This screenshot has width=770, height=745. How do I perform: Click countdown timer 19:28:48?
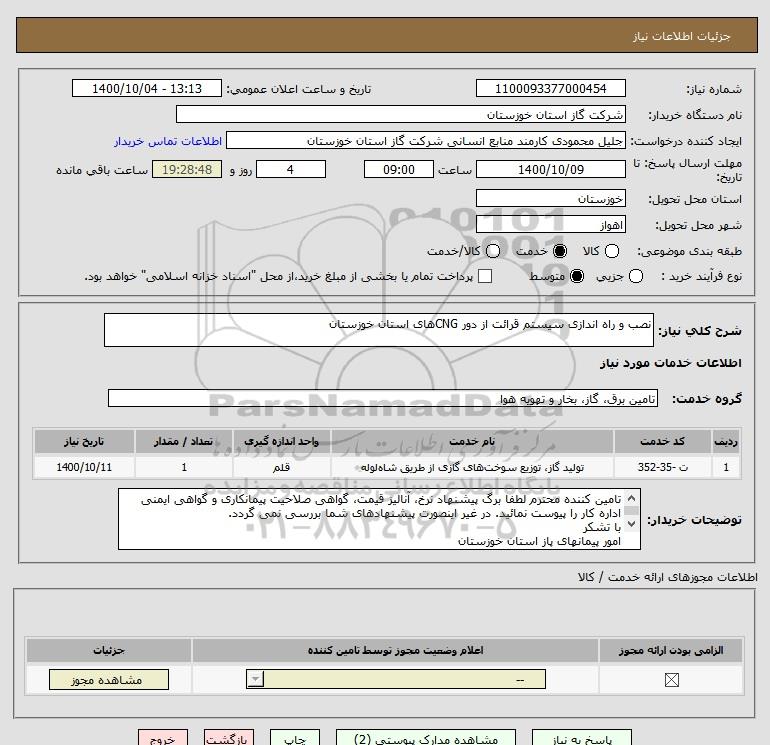tap(187, 169)
